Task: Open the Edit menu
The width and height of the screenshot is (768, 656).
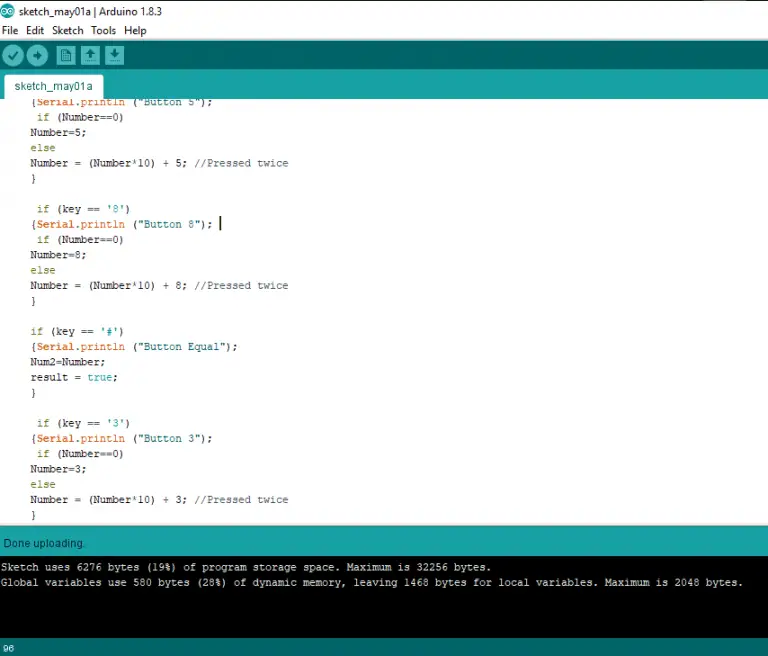Action: point(35,30)
